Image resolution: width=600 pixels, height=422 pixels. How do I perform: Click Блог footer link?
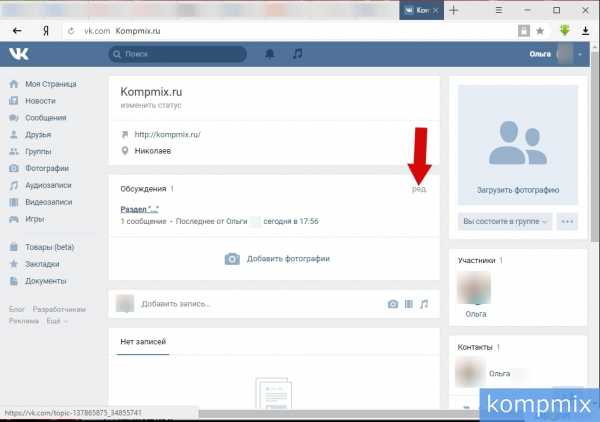click(x=16, y=309)
